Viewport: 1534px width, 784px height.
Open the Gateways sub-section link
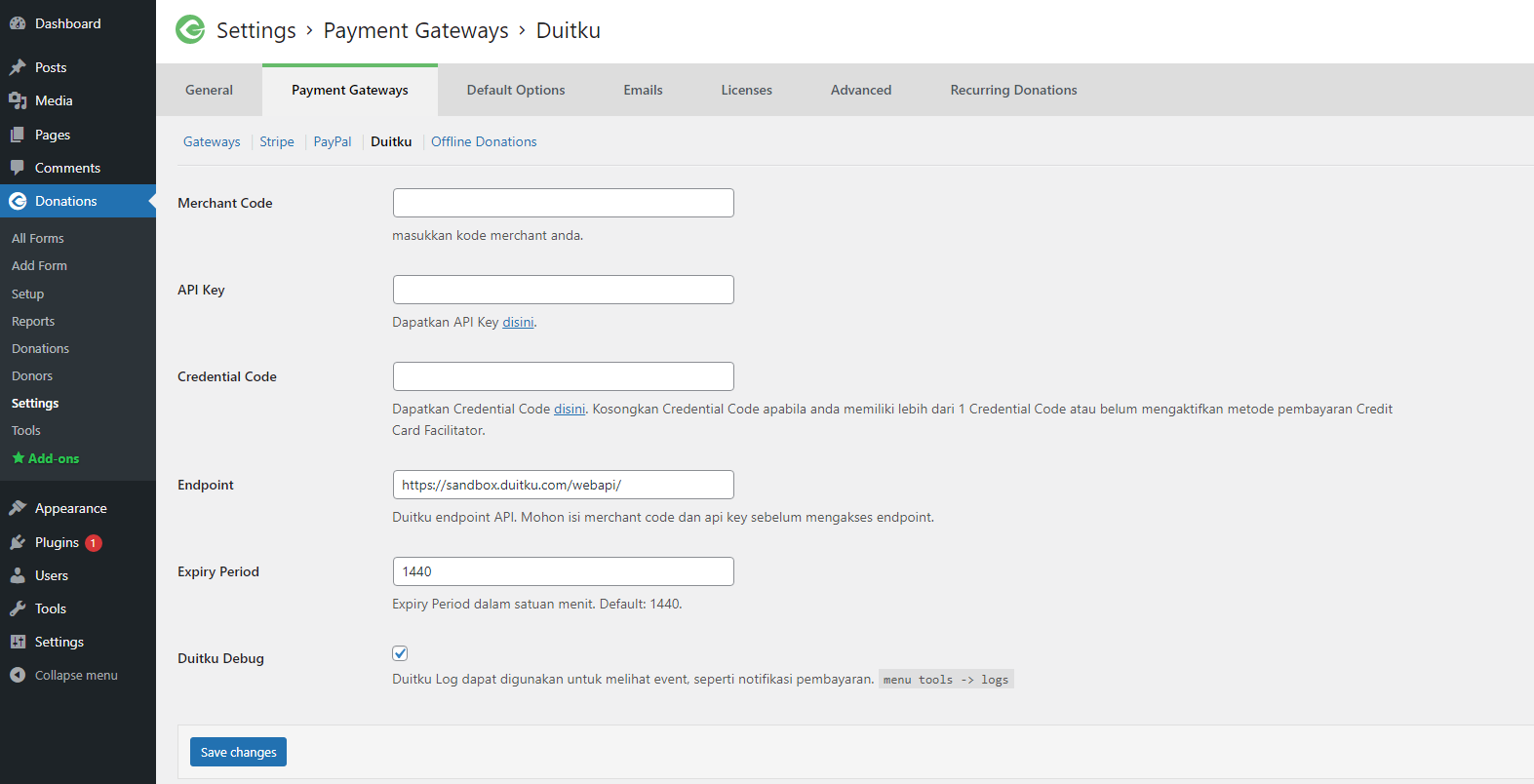pyautogui.click(x=212, y=141)
